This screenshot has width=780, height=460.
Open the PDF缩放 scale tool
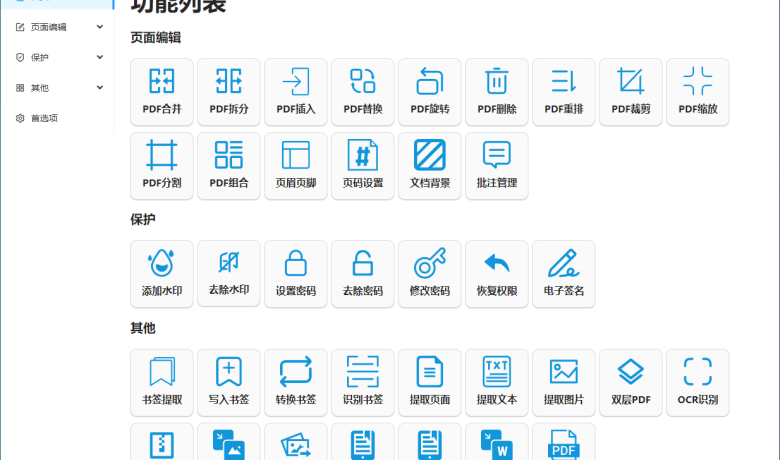[697, 92]
